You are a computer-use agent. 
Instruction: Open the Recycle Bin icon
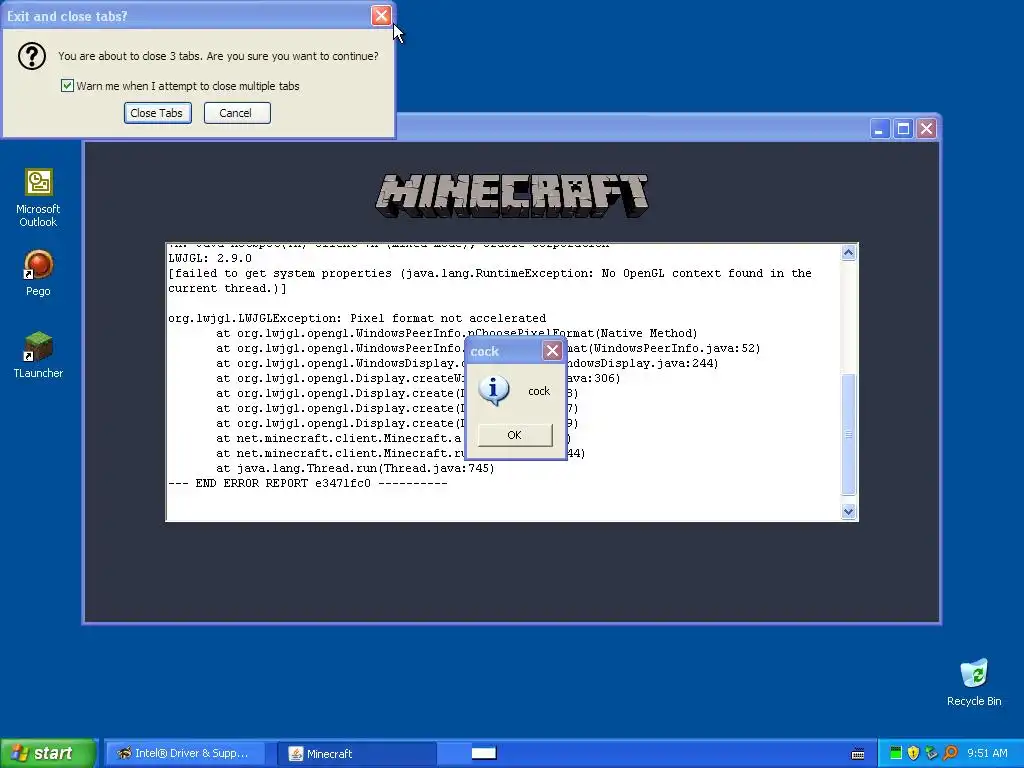point(974,682)
